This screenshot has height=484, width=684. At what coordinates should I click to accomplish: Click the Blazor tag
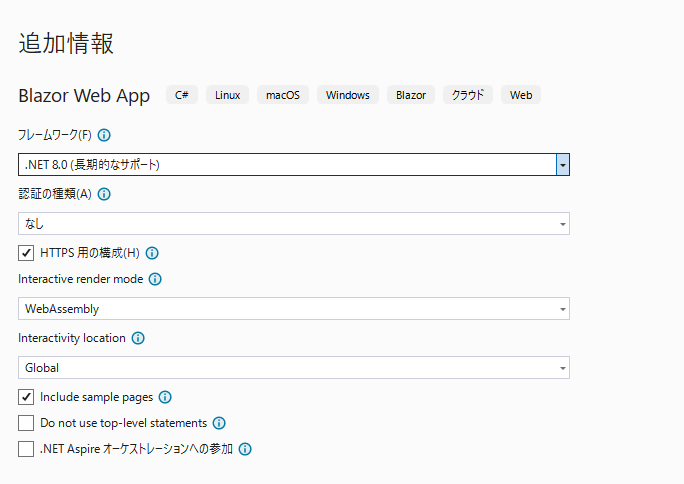[x=411, y=95]
